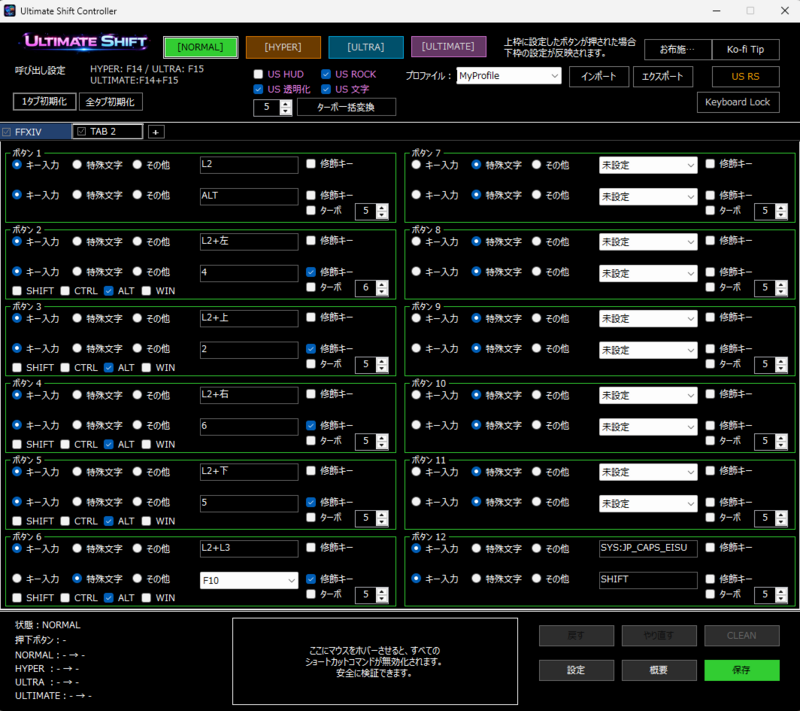Open ボタン 11 lower 未設定 dropdown

click(x=648, y=504)
